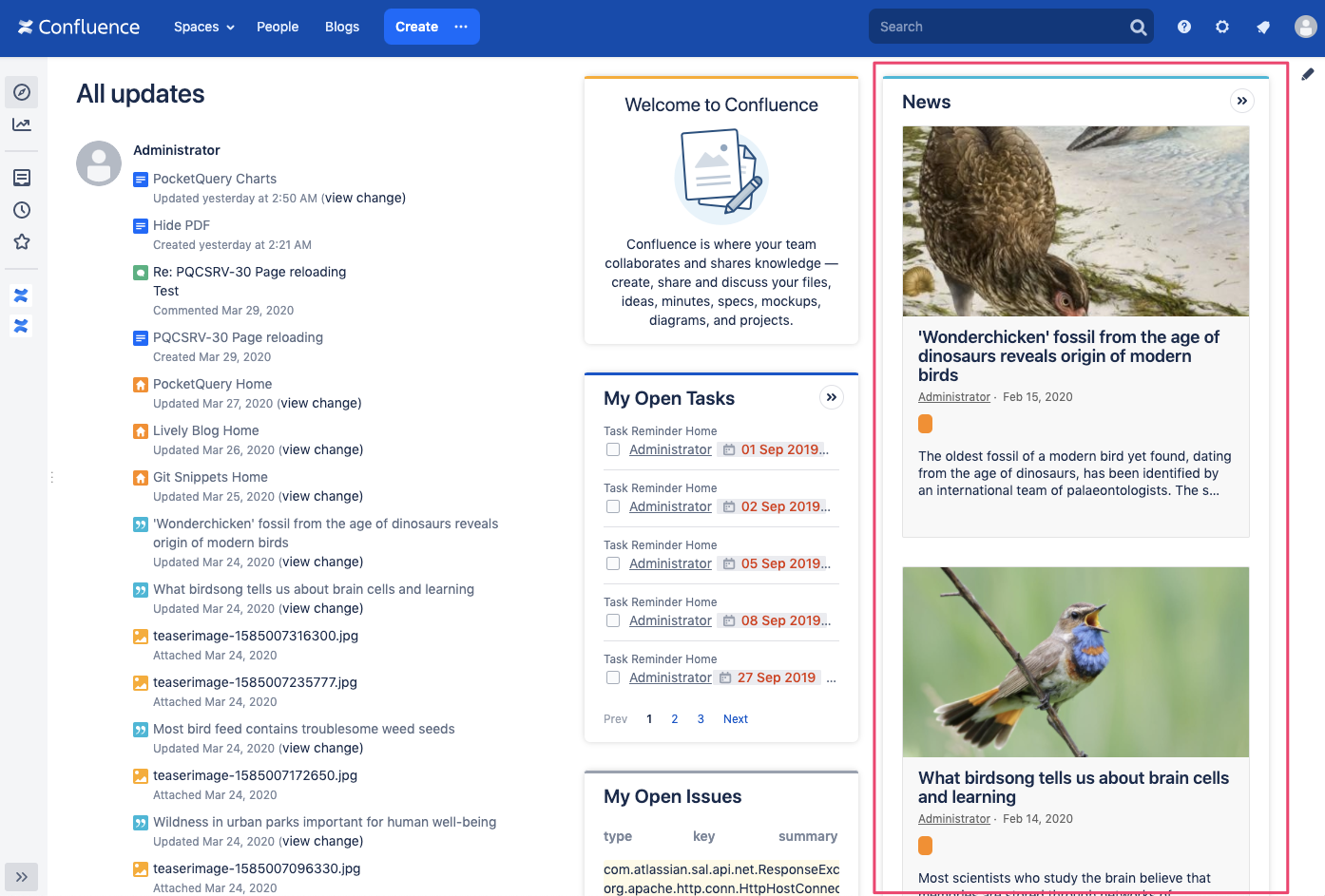
Task: Click the comment icon beside Re: PQCSRV-30
Action: pyautogui.click(x=141, y=273)
